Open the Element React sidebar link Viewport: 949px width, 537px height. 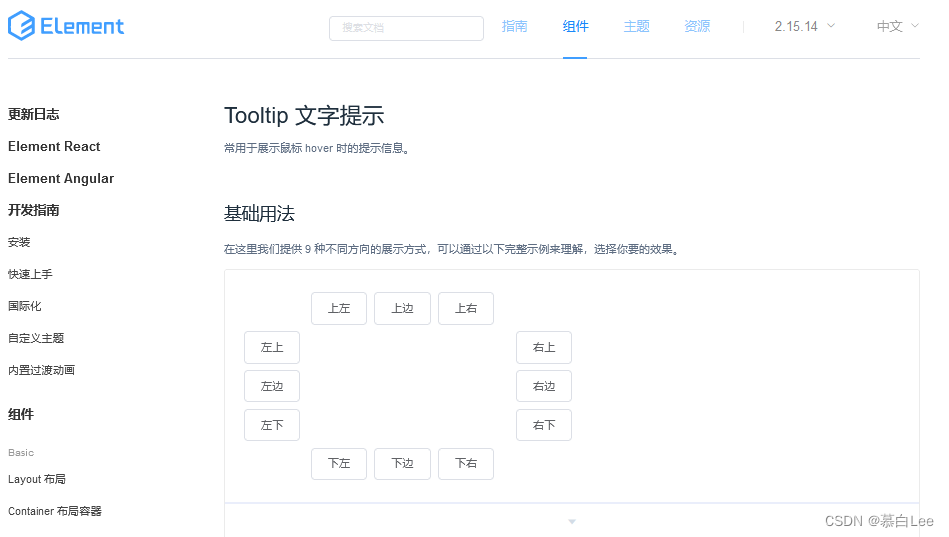coord(54,147)
